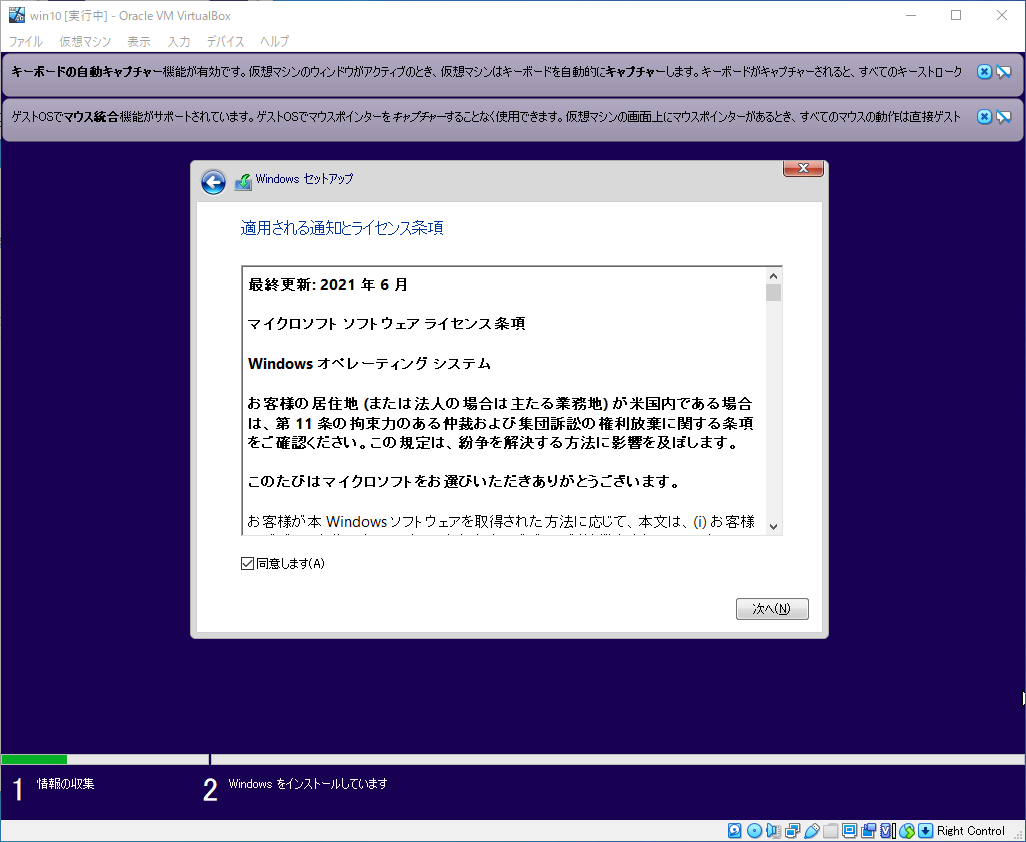Minimize the VirtualBox window

pyautogui.click(x=910, y=15)
